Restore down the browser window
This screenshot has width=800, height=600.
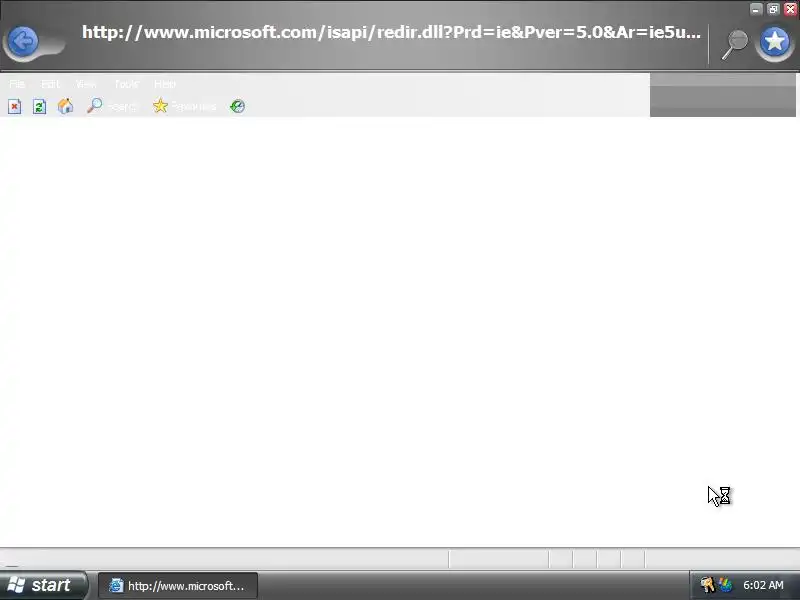coord(773,9)
